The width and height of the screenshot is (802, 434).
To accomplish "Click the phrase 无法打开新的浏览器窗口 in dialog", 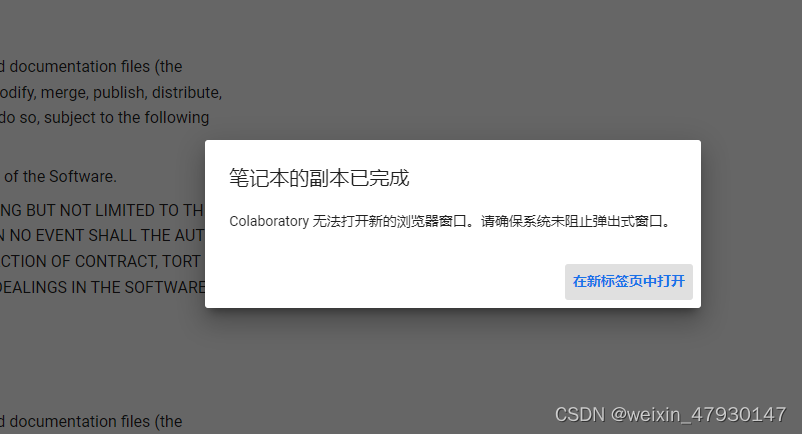I will point(389,221).
